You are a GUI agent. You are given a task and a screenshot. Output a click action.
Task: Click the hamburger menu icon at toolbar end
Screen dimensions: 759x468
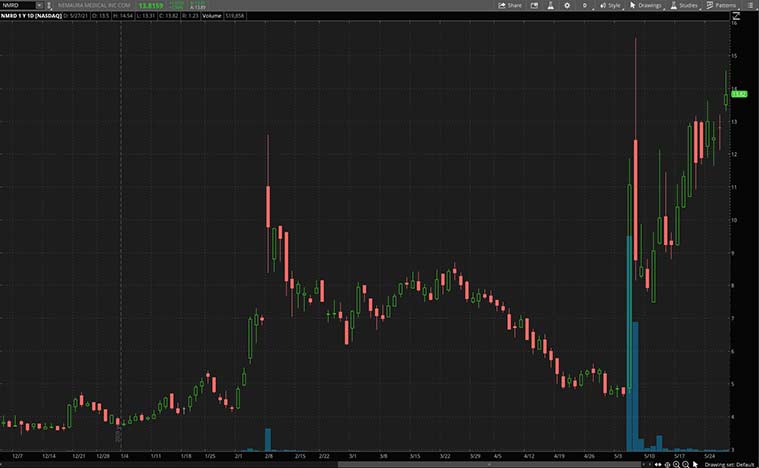click(750, 5)
